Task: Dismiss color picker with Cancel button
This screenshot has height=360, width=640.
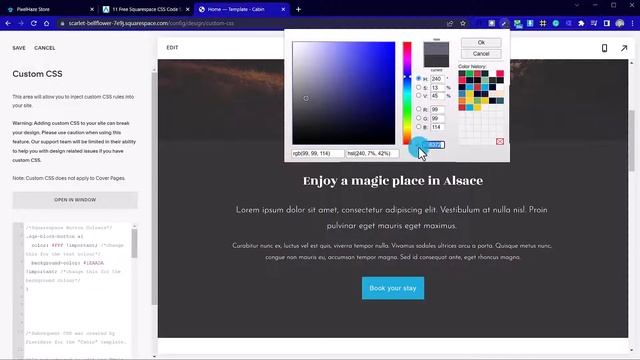Action: 481,54
